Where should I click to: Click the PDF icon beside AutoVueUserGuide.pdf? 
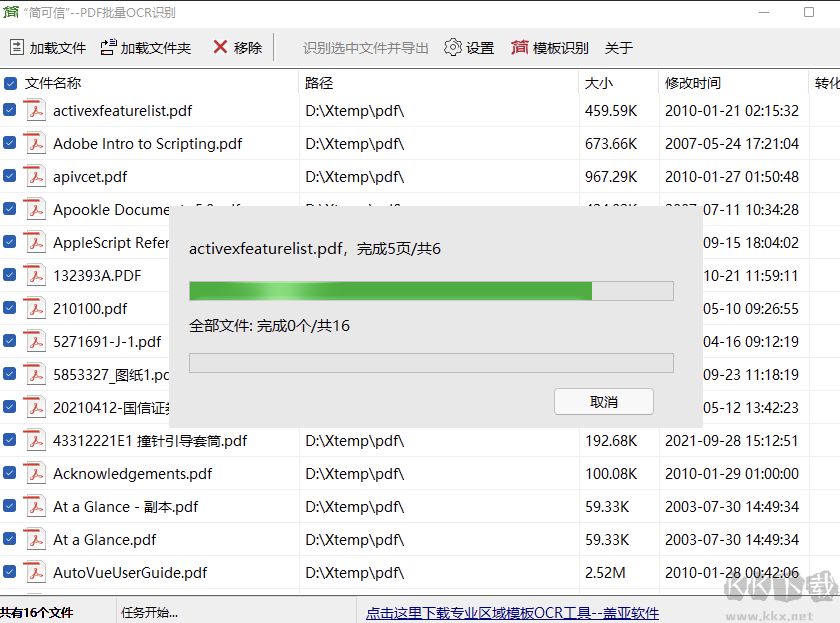coord(34,572)
